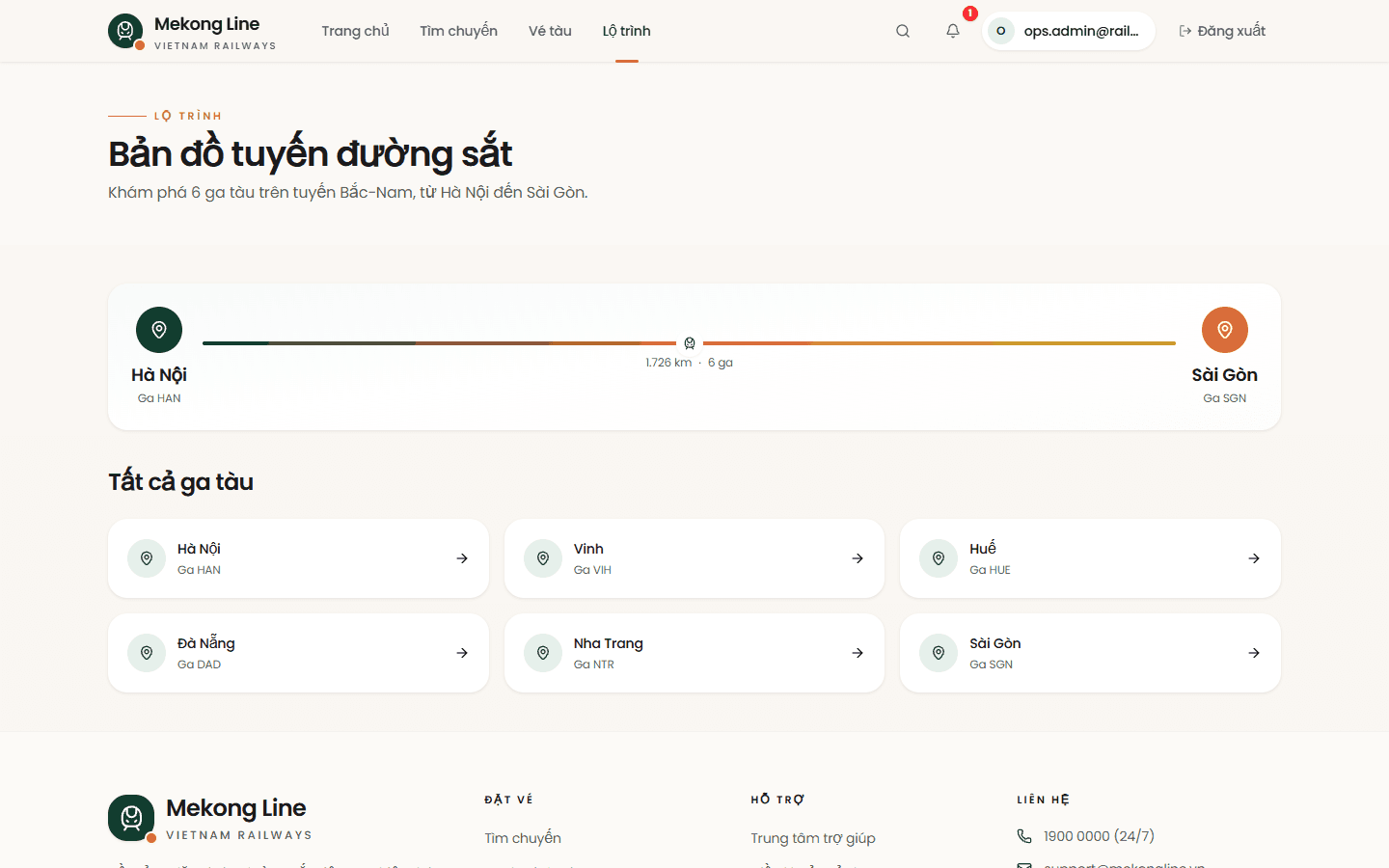Open Đà Nẵng station via its arrow
This screenshot has width=1389, height=868.
tap(462, 653)
